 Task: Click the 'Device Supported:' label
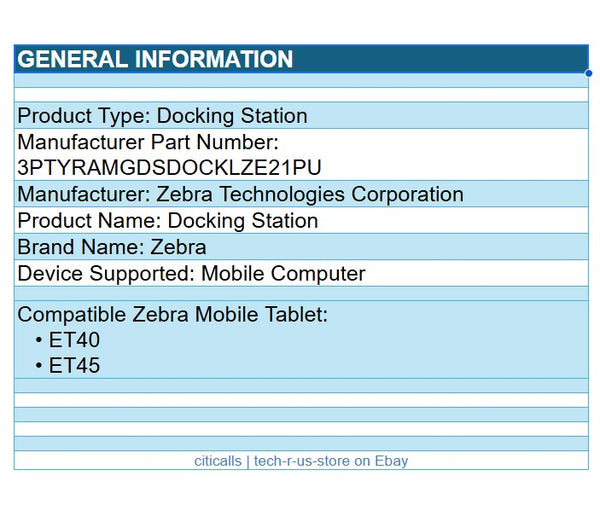click(107, 273)
